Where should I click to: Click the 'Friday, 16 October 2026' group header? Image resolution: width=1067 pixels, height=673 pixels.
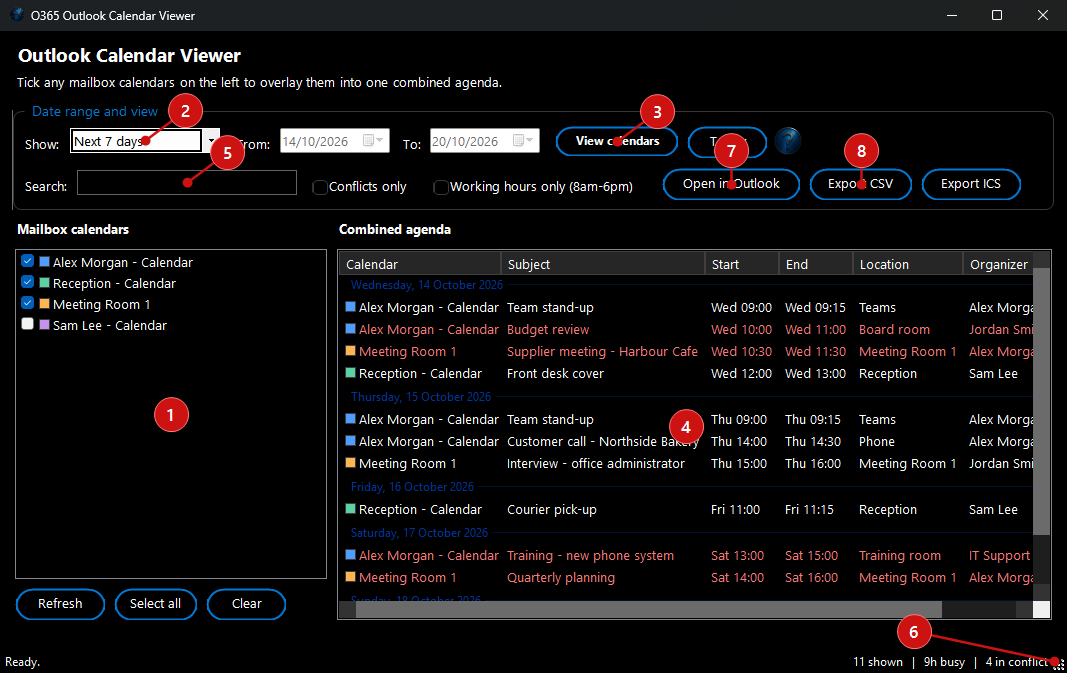click(x=412, y=487)
